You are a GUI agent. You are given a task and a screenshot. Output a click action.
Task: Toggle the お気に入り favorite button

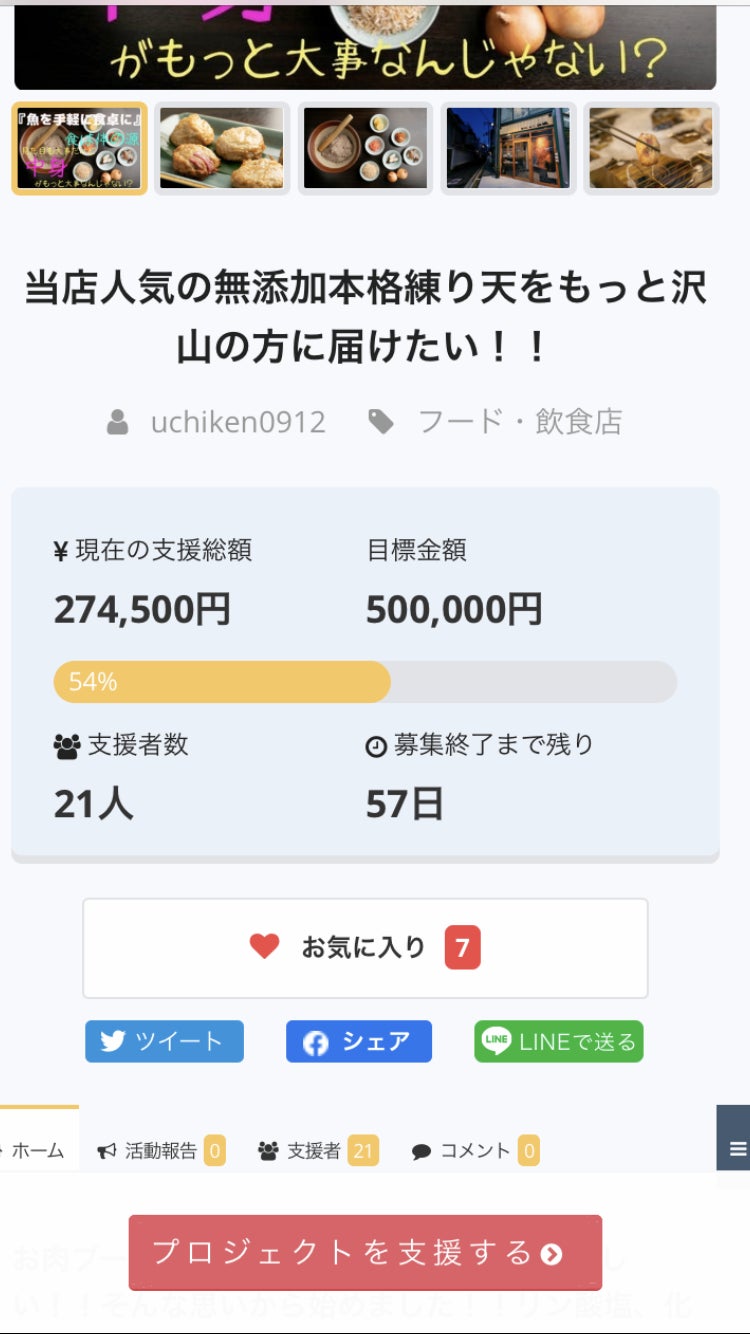pyautogui.click(x=365, y=947)
